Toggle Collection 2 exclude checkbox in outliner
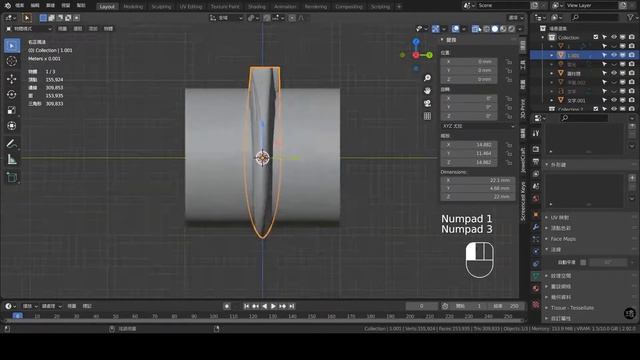640x360 pixels. tap(596, 109)
